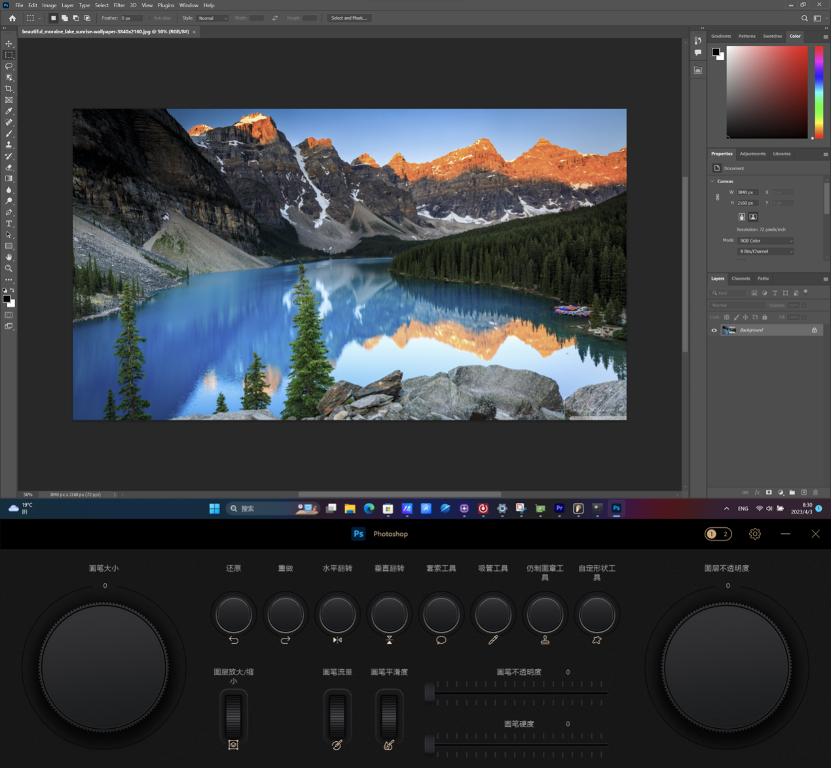
Task: Click the lock icon on the Background layer
Action: point(815,330)
